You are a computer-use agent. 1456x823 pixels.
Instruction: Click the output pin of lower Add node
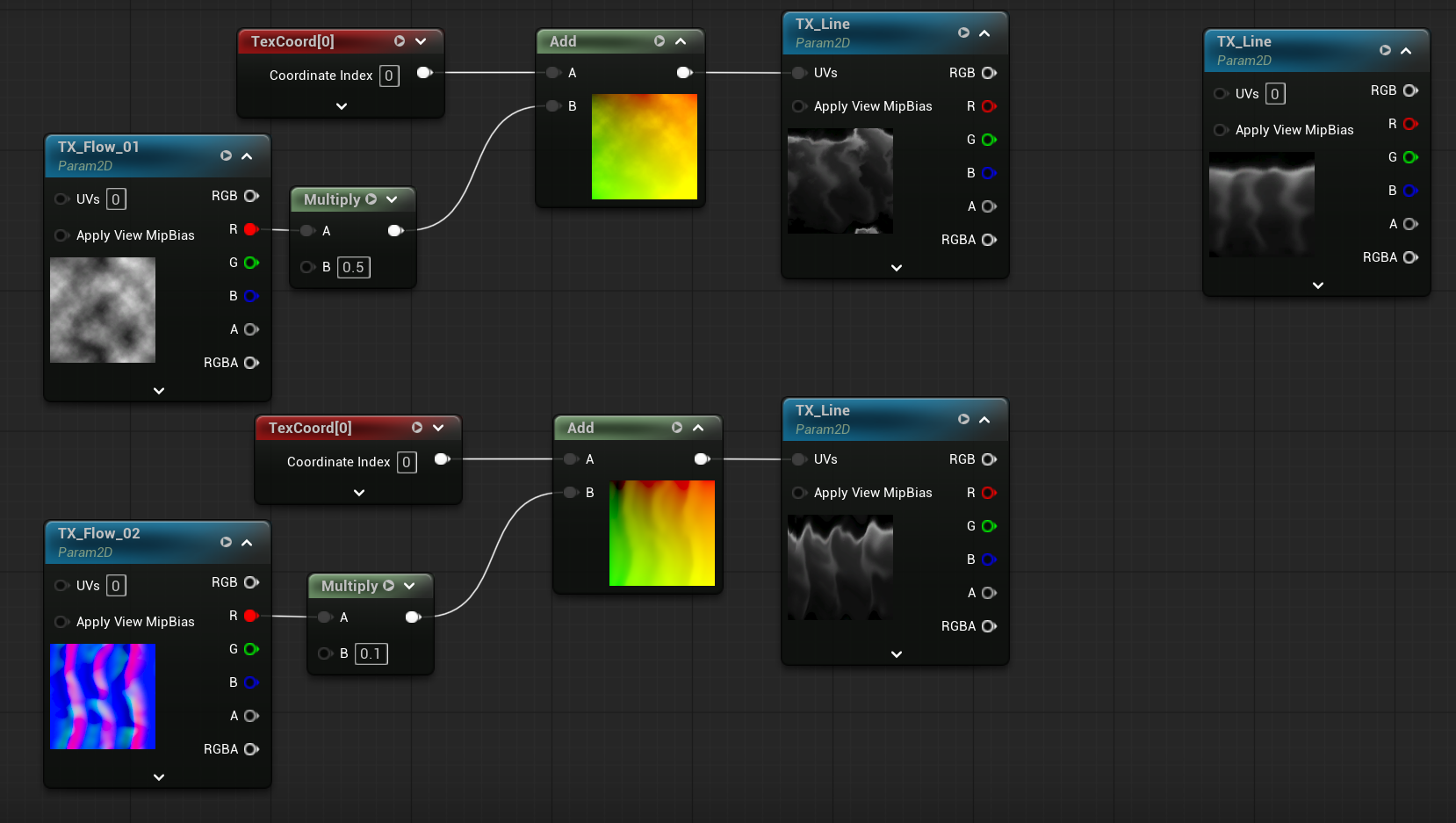pos(702,459)
